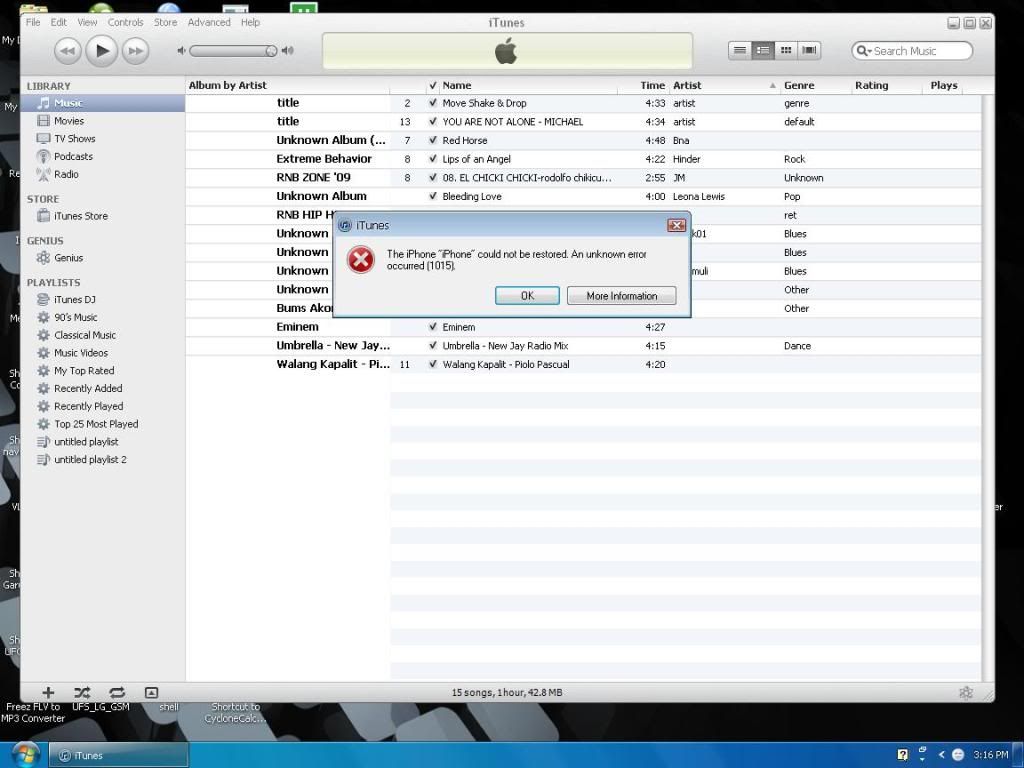Uncheck the Eminem song checkbox

[432, 327]
